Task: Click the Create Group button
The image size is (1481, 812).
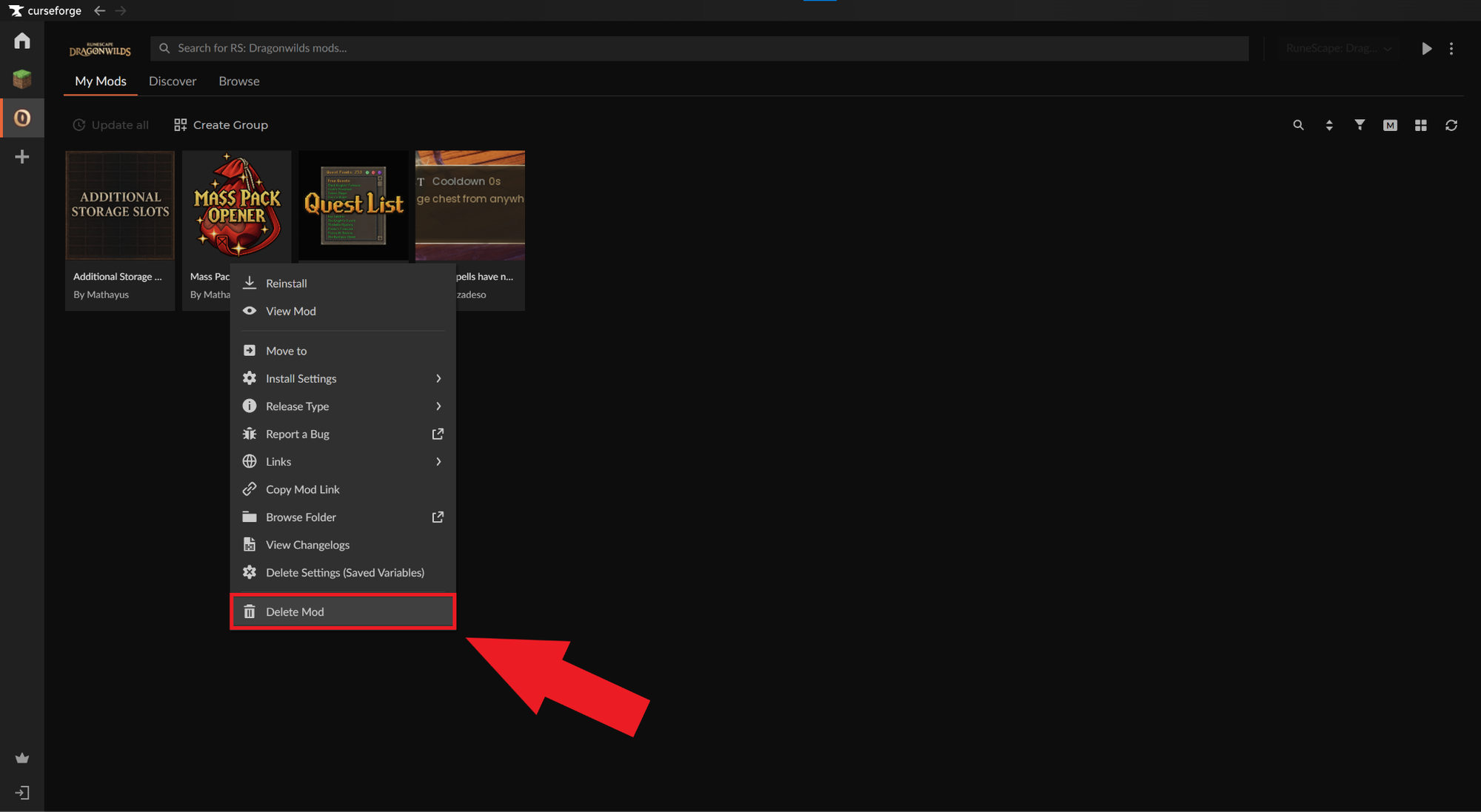Action: pyautogui.click(x=221, y=125)
